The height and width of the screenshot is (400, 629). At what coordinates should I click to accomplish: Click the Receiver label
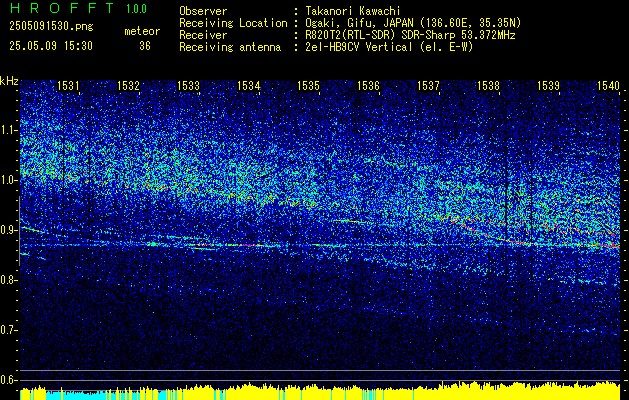(203, 35)
